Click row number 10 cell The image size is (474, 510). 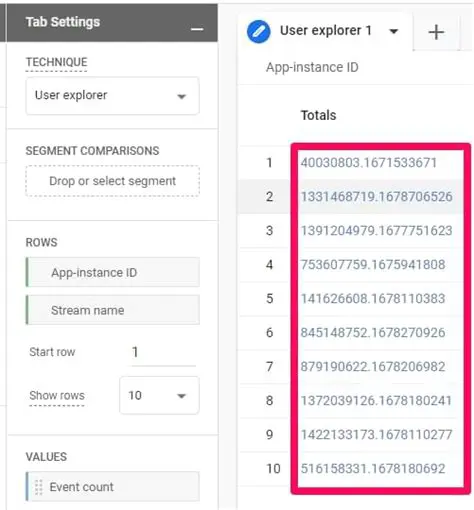pos(273,469)
